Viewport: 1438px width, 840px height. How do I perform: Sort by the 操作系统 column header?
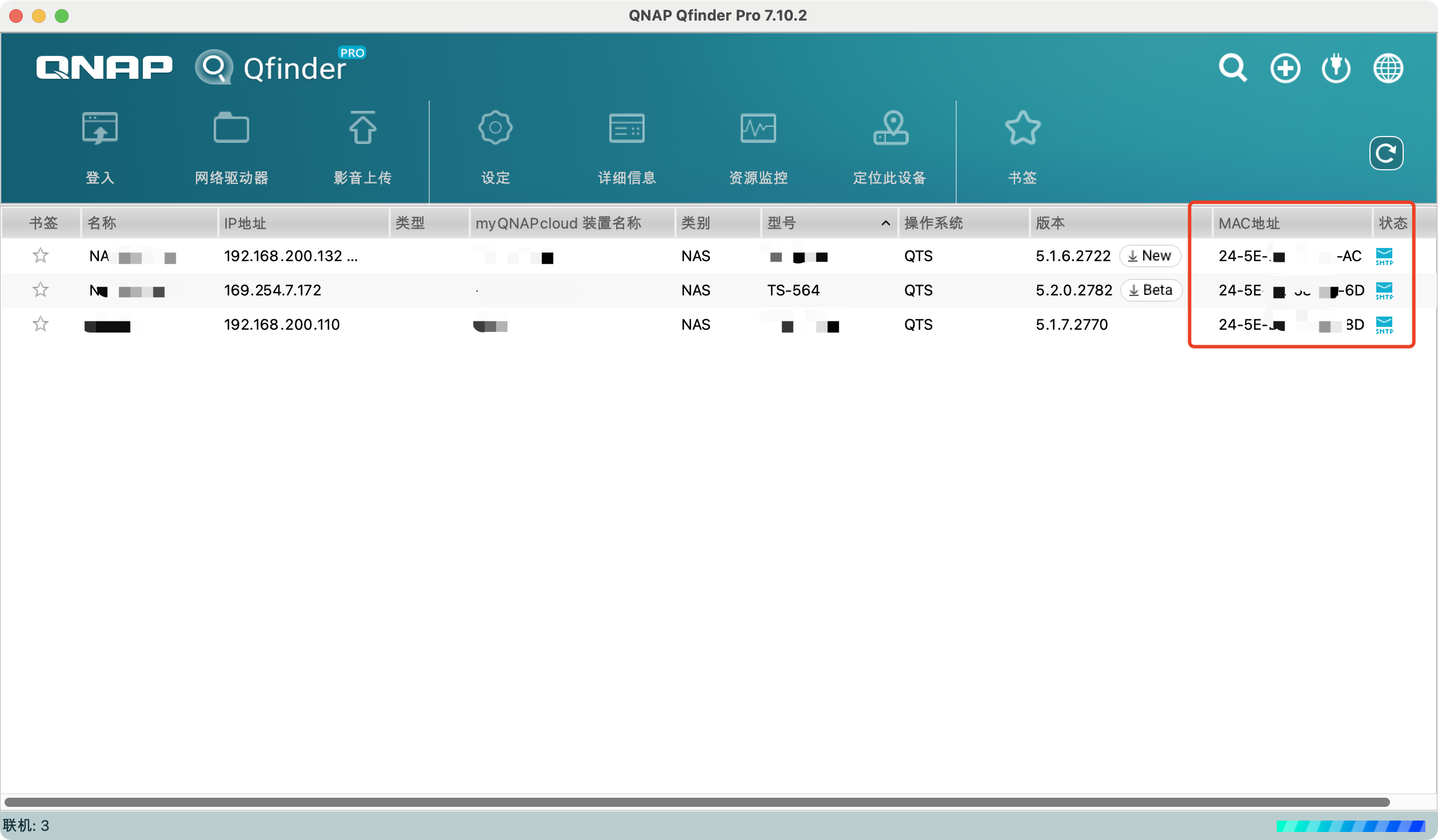click(x=964, y=223)
